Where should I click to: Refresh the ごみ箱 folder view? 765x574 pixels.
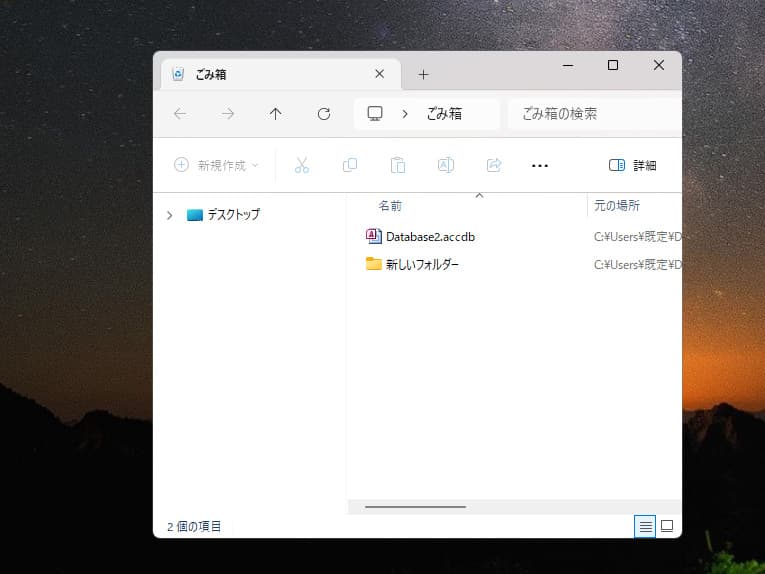pos(324,114)
